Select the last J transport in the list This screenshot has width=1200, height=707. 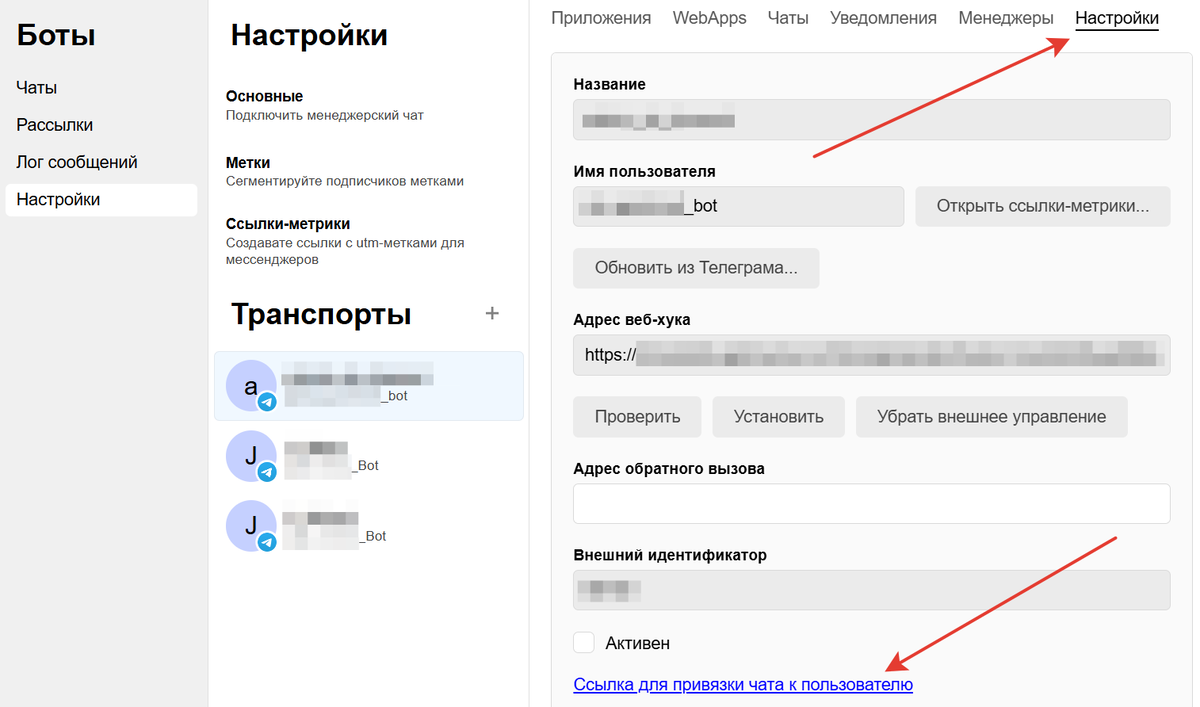[368, 526]
